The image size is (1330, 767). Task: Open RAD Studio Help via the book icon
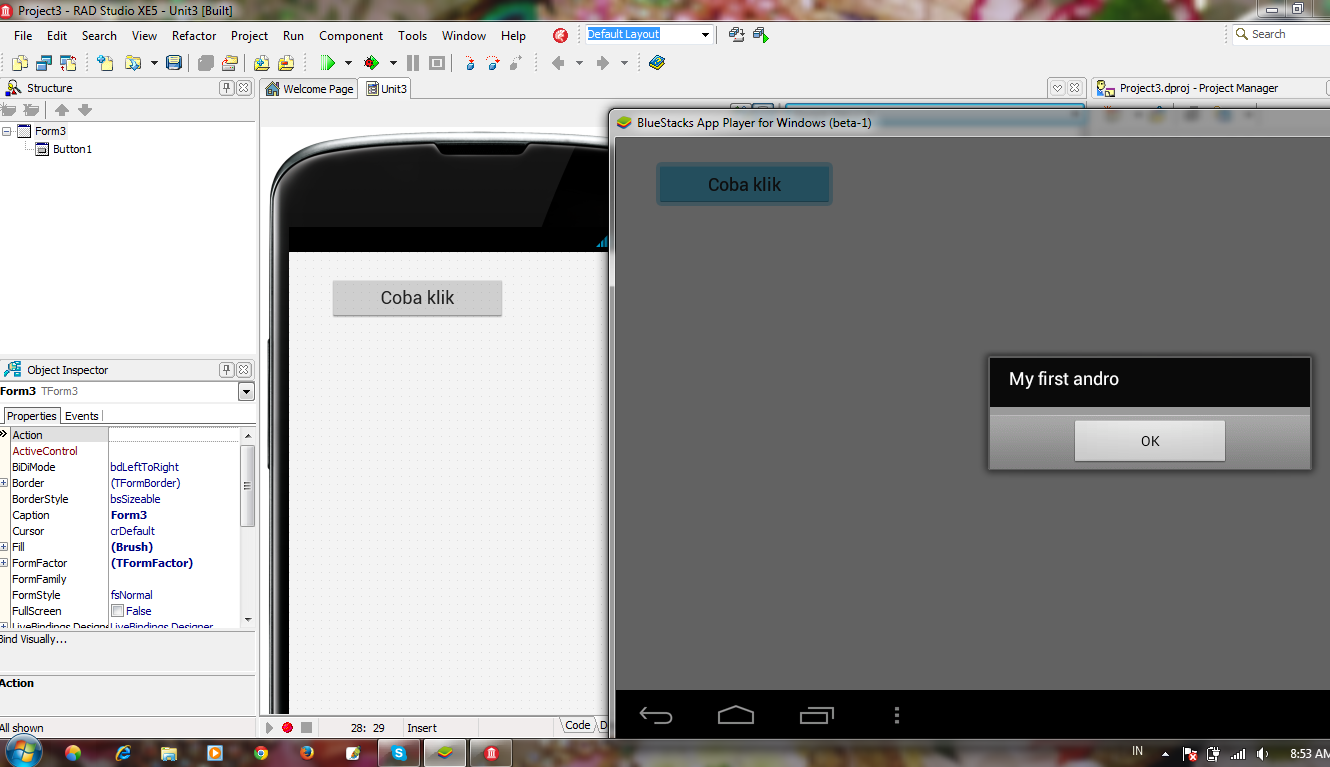[658, 62]
